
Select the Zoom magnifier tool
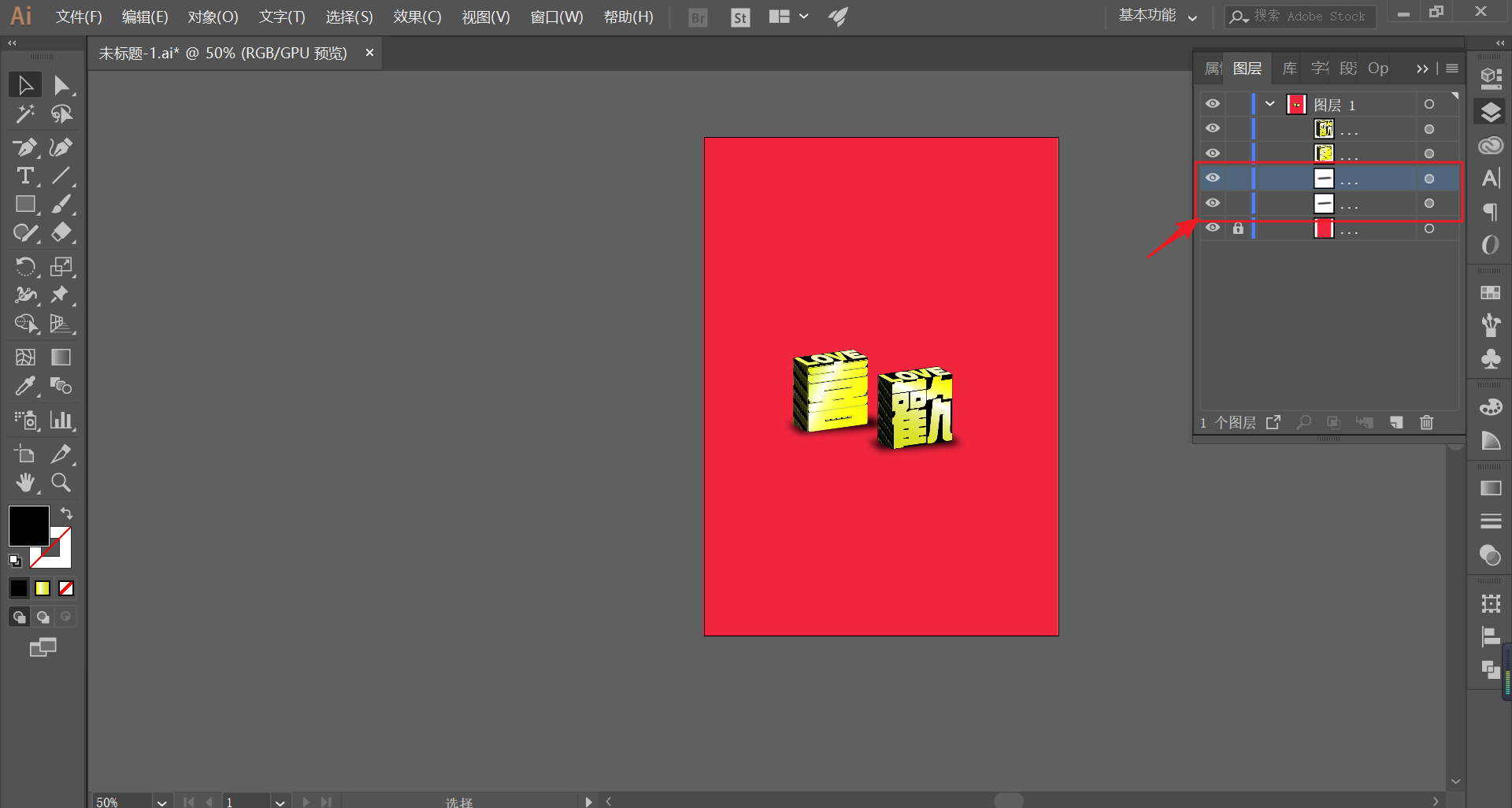coord(61,483)
